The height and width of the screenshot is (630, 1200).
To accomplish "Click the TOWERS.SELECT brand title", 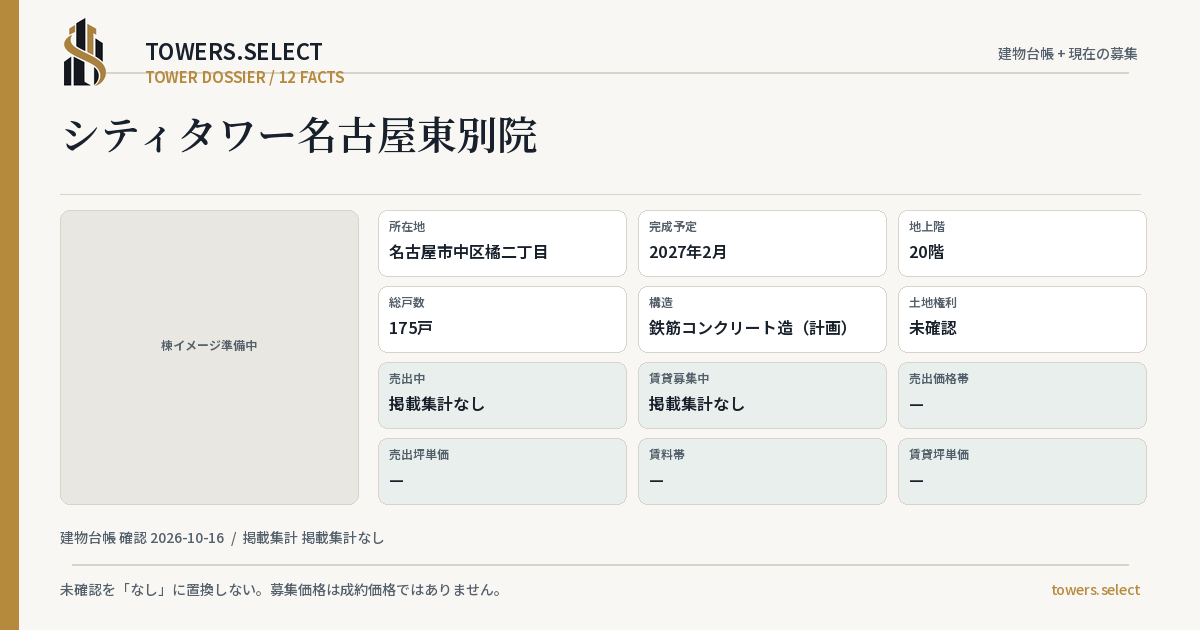I will tap(234, 52).
